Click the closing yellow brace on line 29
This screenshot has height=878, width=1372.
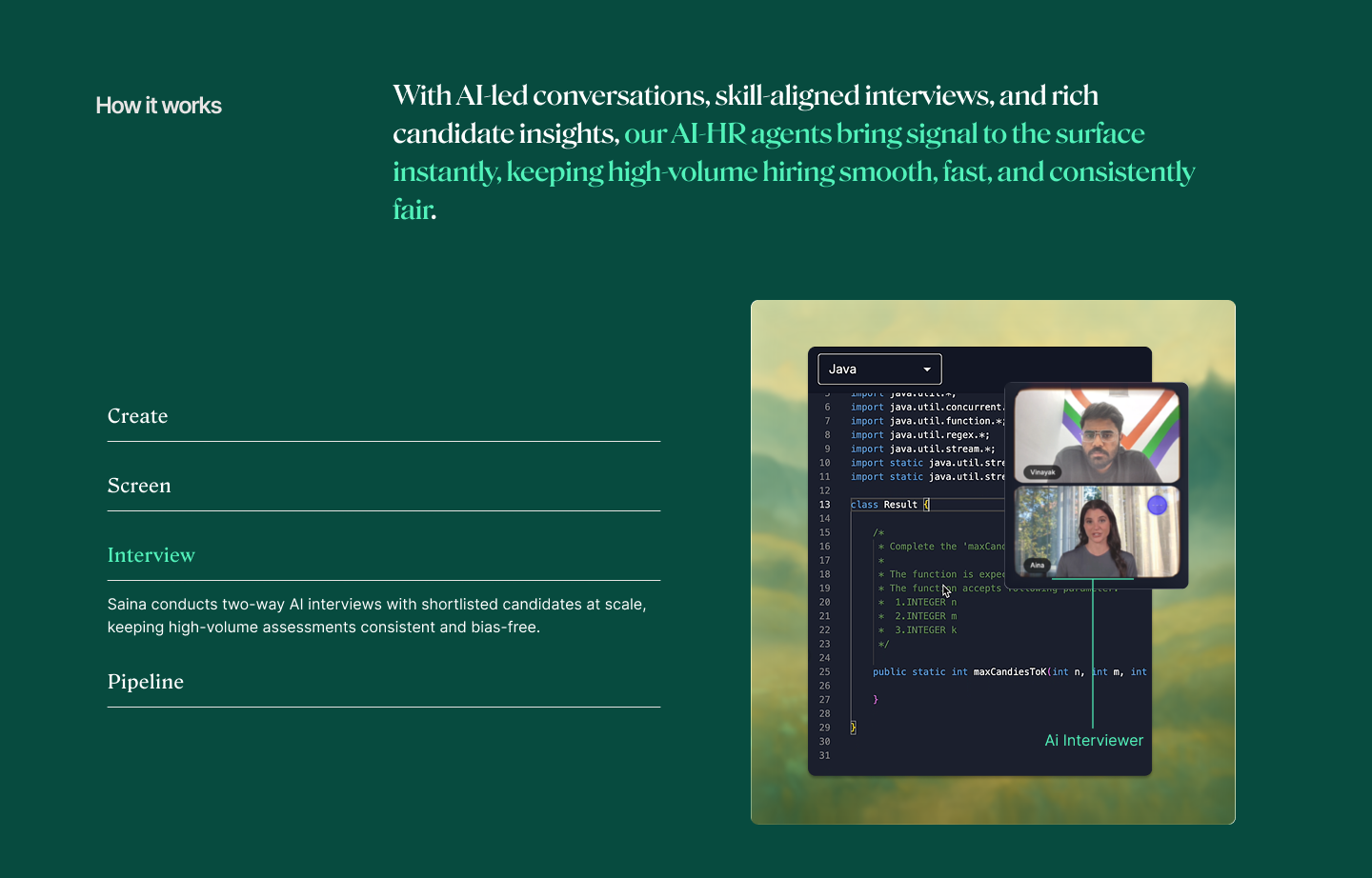(x=853, y=728)
